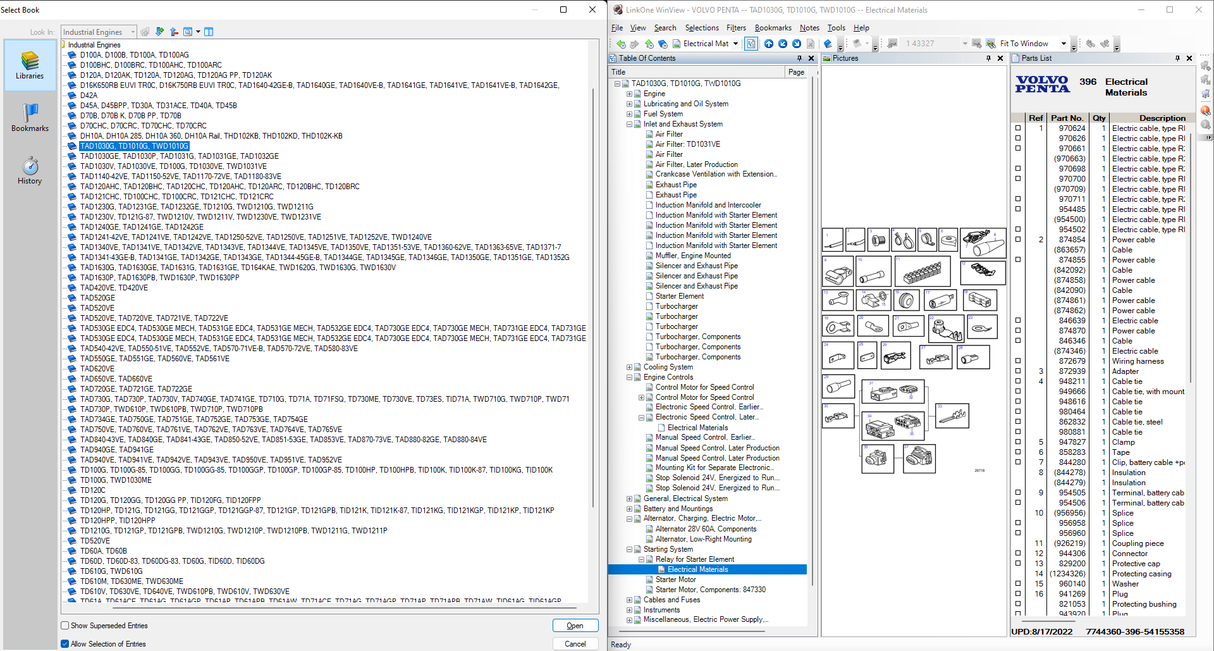Select the Starter Motor tree entry
This screenshot has width=1214, height=651.
[675, 580]
